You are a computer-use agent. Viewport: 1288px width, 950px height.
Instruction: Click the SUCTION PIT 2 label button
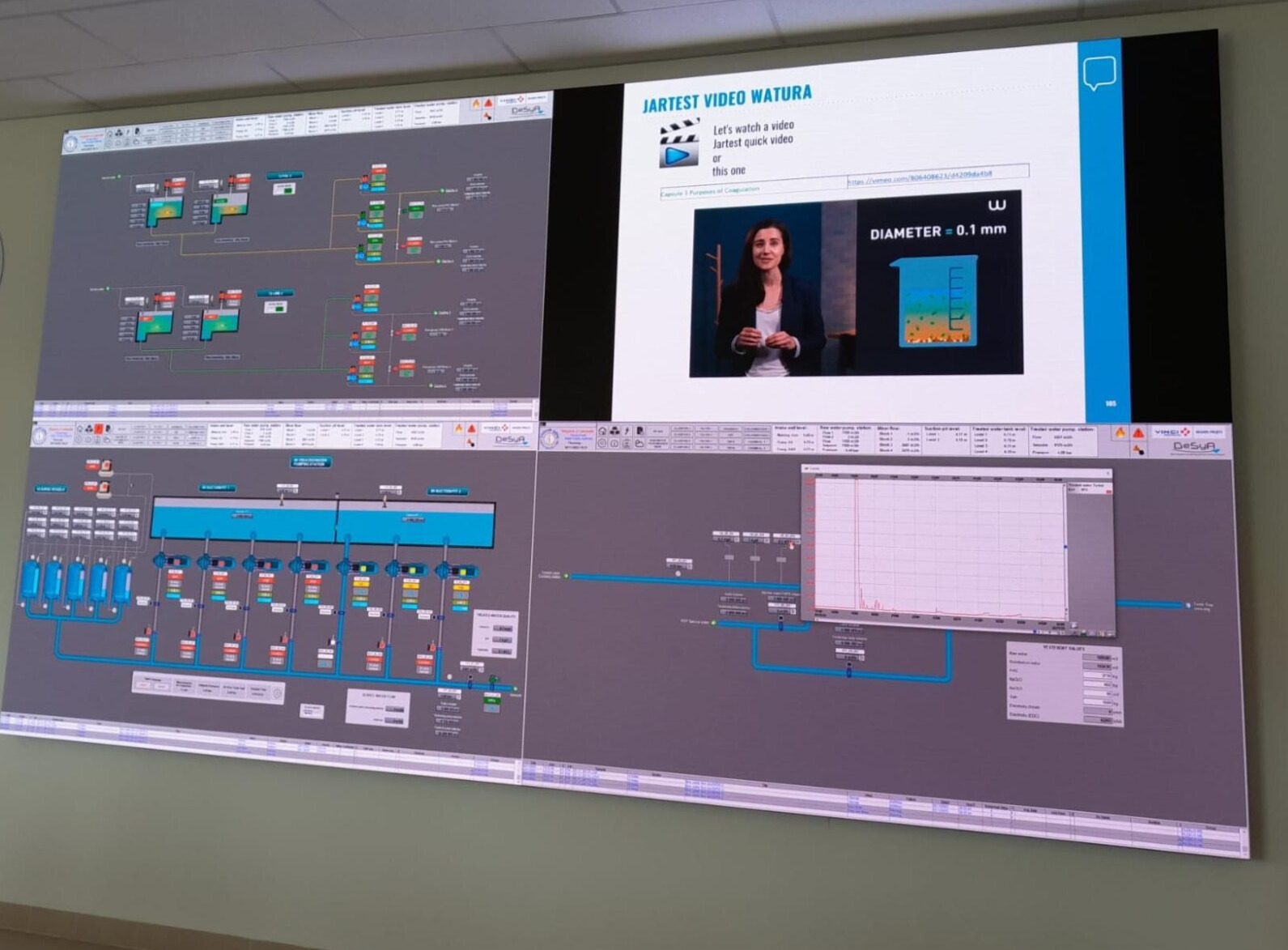[x=447, y=491]
